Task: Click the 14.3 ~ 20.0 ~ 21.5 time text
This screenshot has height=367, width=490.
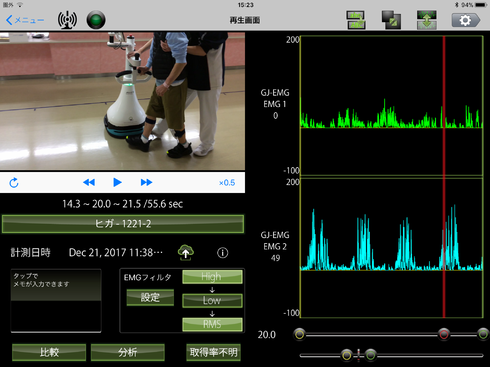Action: (x=123, y=204)
